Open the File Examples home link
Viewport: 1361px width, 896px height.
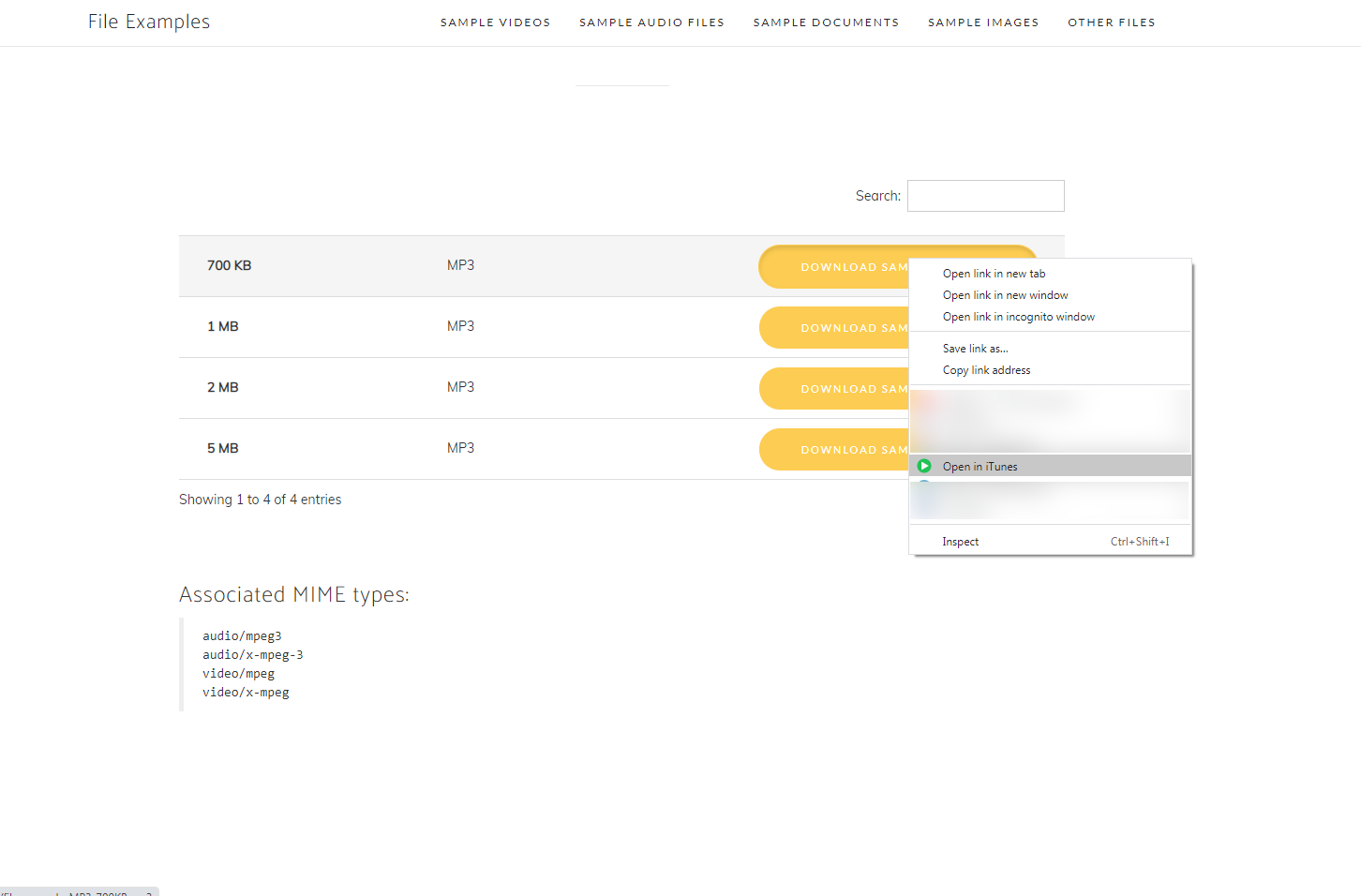point(149,22)
